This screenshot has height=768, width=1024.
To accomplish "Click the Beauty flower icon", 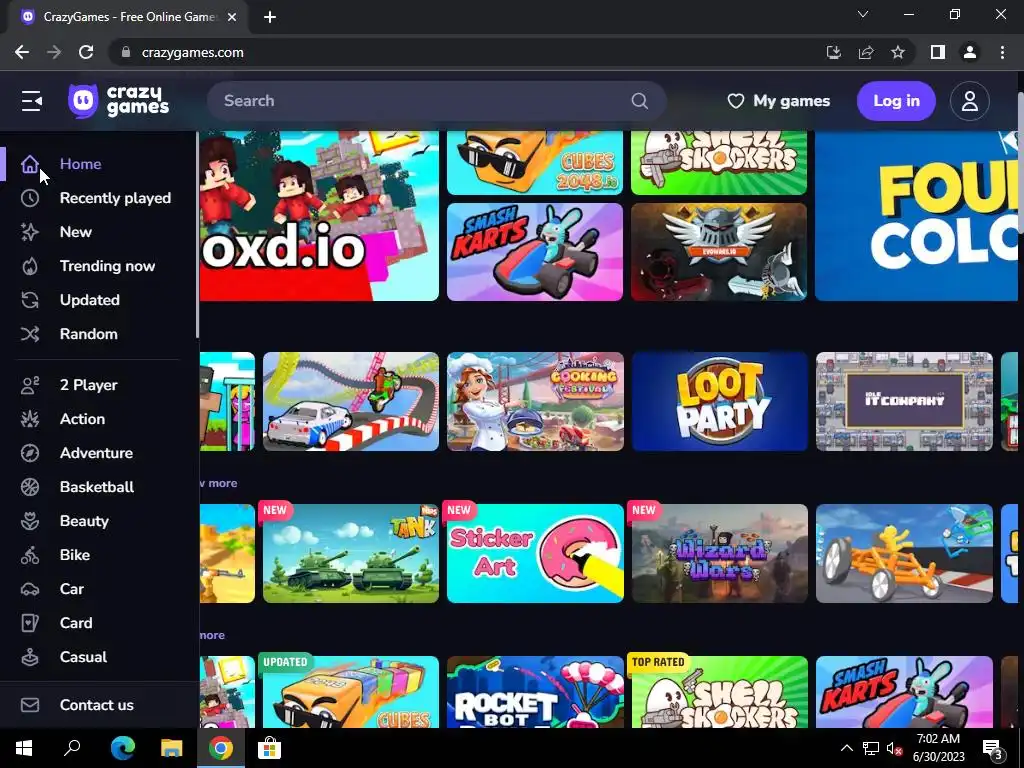I will point(30,520).
